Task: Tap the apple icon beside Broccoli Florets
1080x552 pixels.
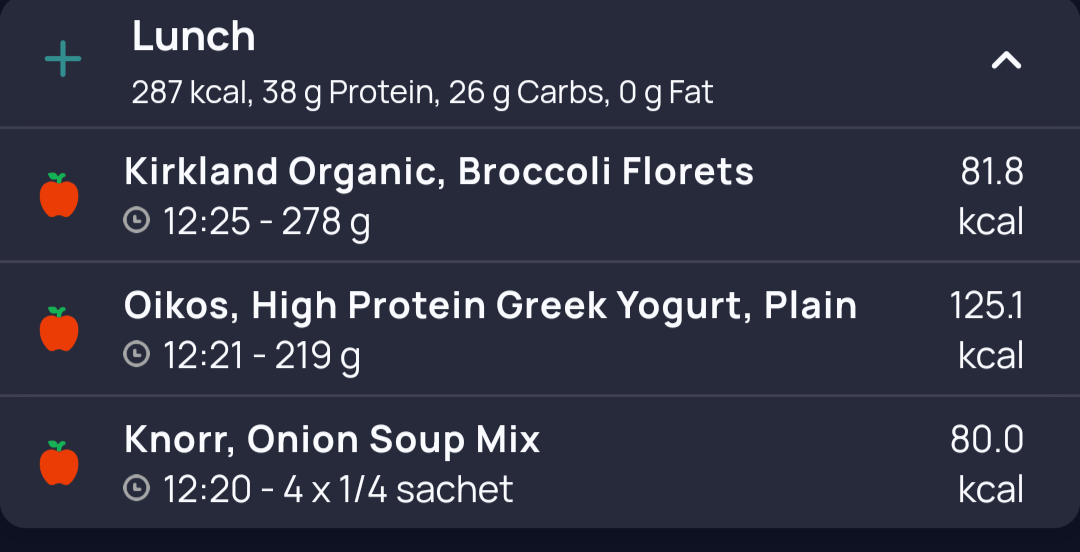Action: click(x=59, y=195)
